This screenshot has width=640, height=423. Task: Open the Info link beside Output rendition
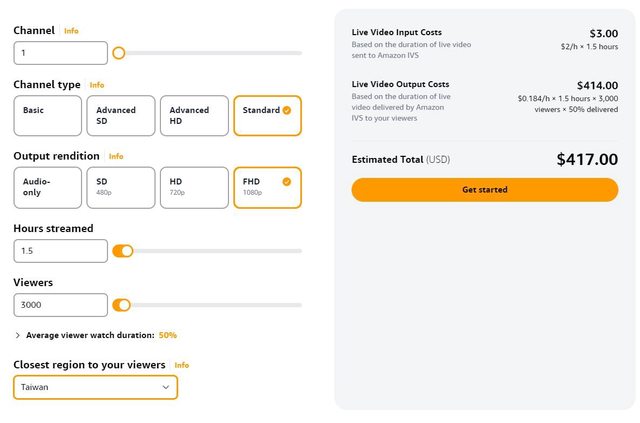(x=116, y=156)
